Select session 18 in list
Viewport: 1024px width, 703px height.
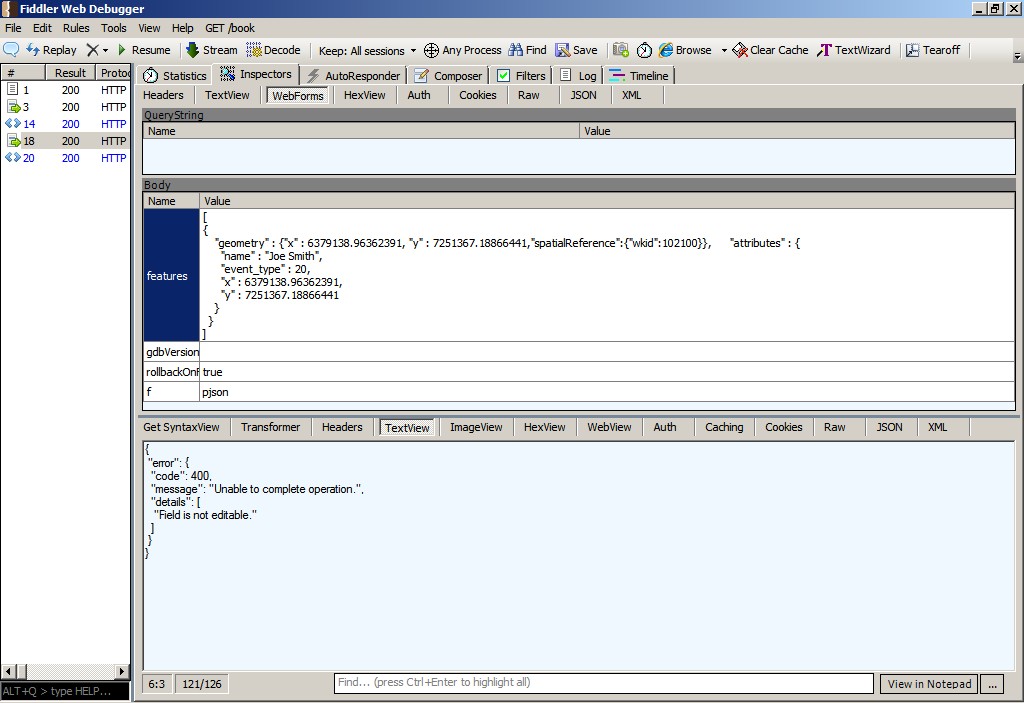click(x=65, y=141)
